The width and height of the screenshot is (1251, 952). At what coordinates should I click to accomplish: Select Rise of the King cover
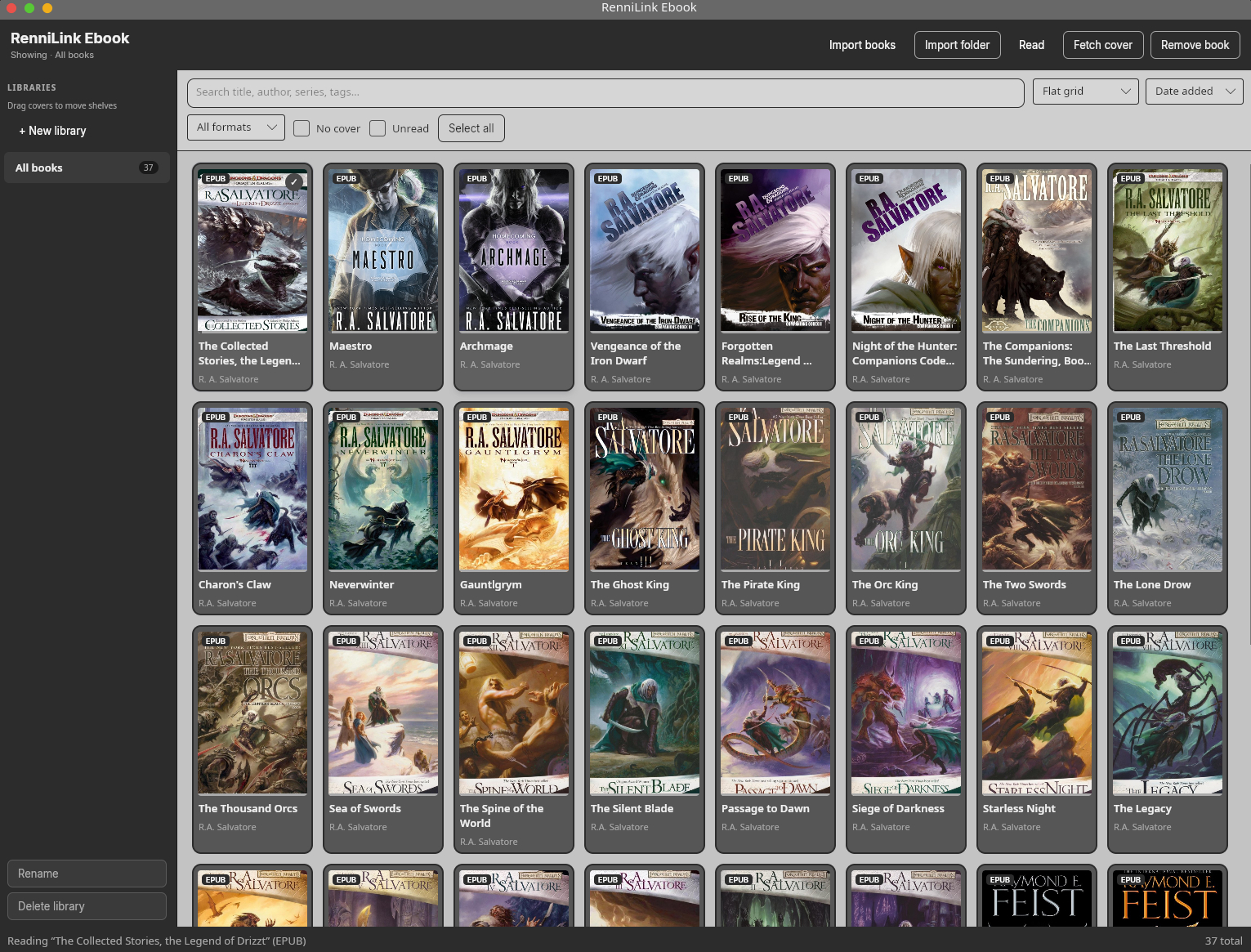(775, 251)
